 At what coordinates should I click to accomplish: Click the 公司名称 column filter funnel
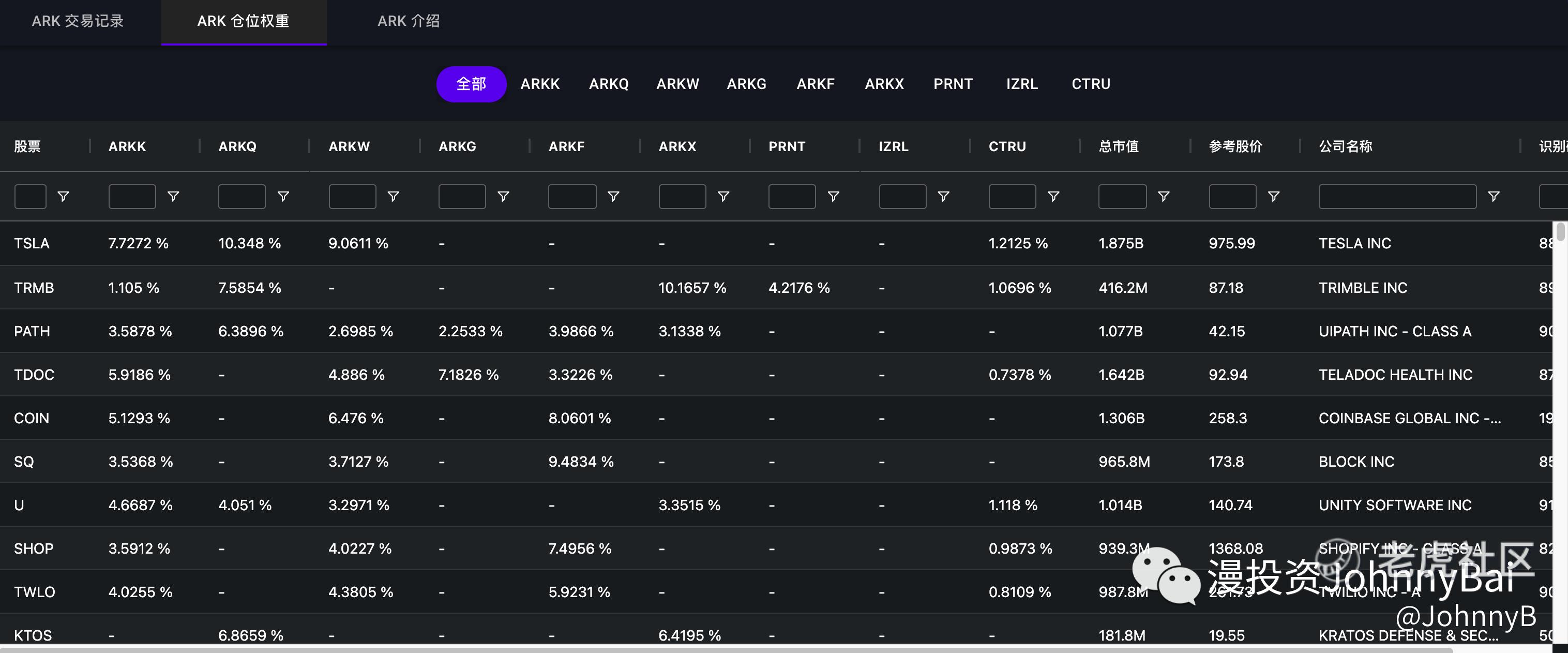tap(1493, 196)
